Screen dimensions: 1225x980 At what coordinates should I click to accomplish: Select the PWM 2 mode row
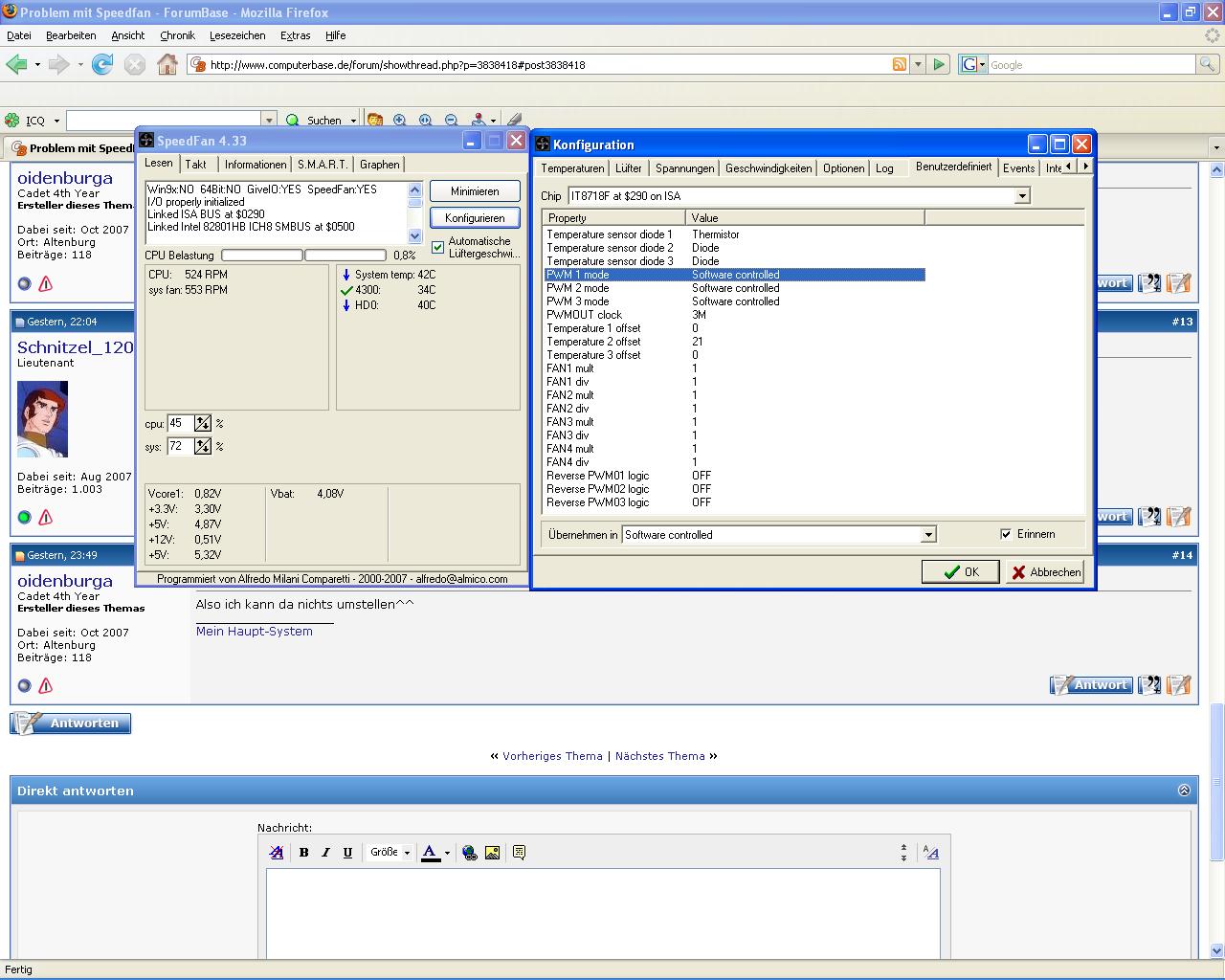pyautogui.click(x=734, y=288)
